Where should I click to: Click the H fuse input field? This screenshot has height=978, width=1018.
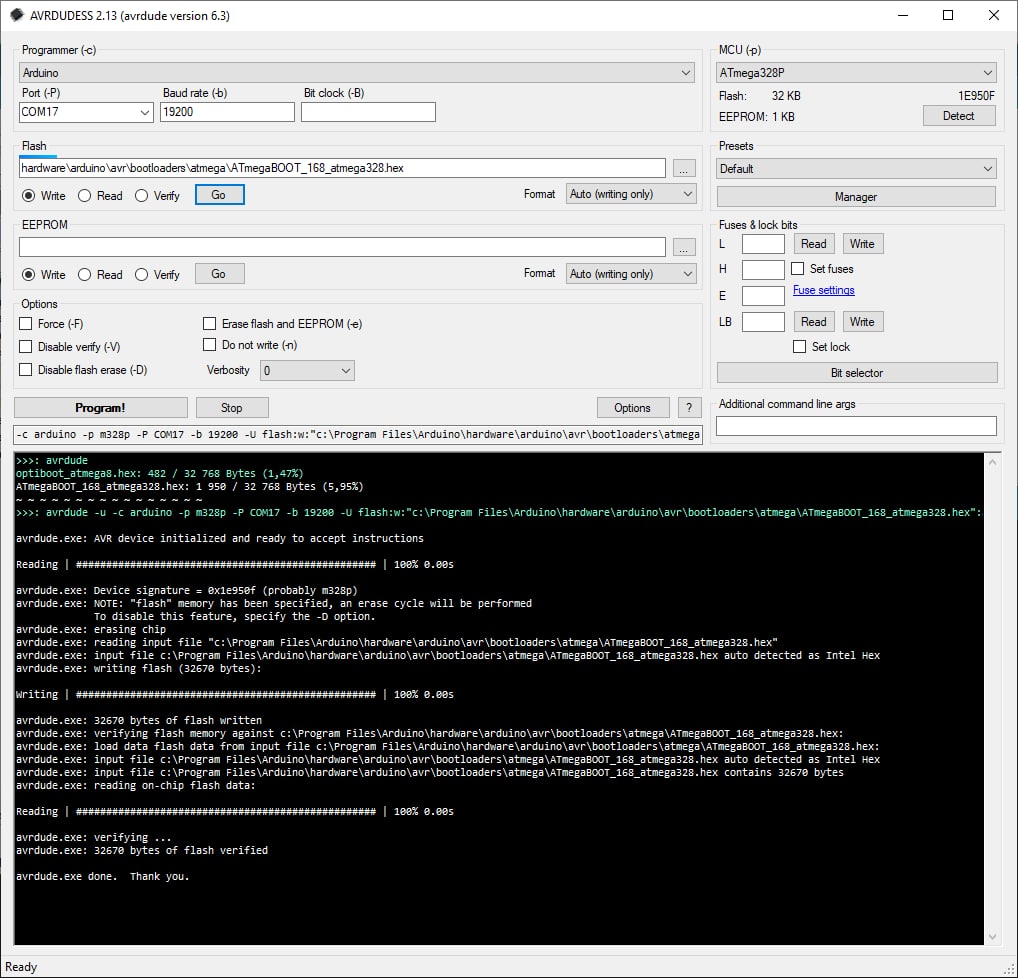tap(764, 270)
